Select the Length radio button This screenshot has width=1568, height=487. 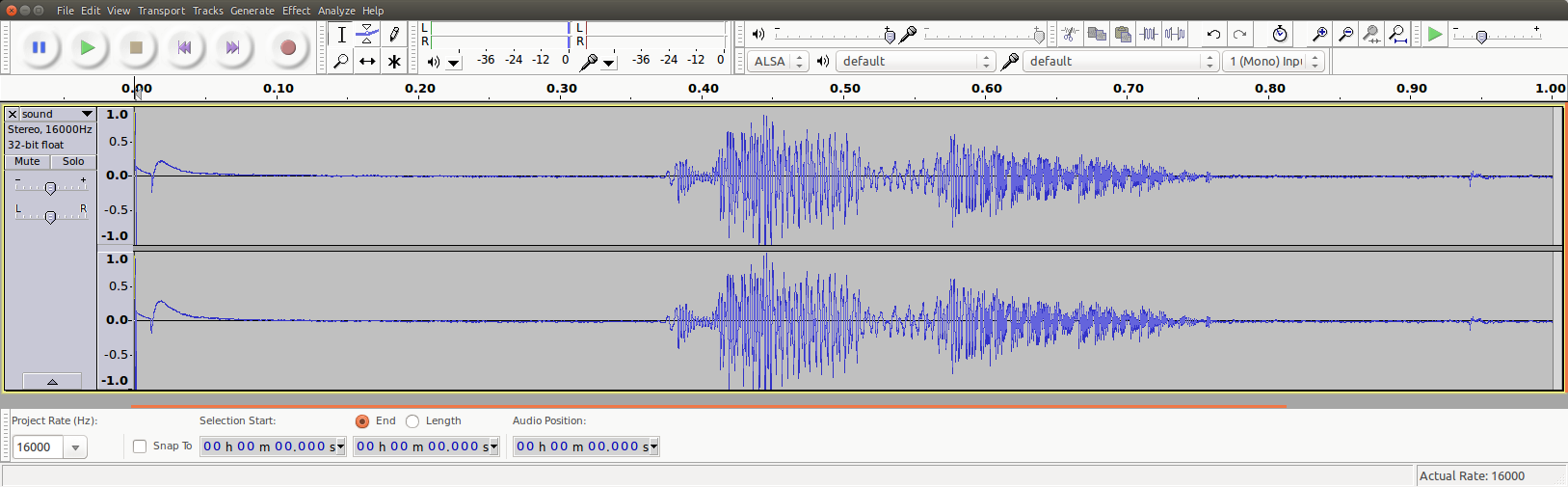coord(412,421)
